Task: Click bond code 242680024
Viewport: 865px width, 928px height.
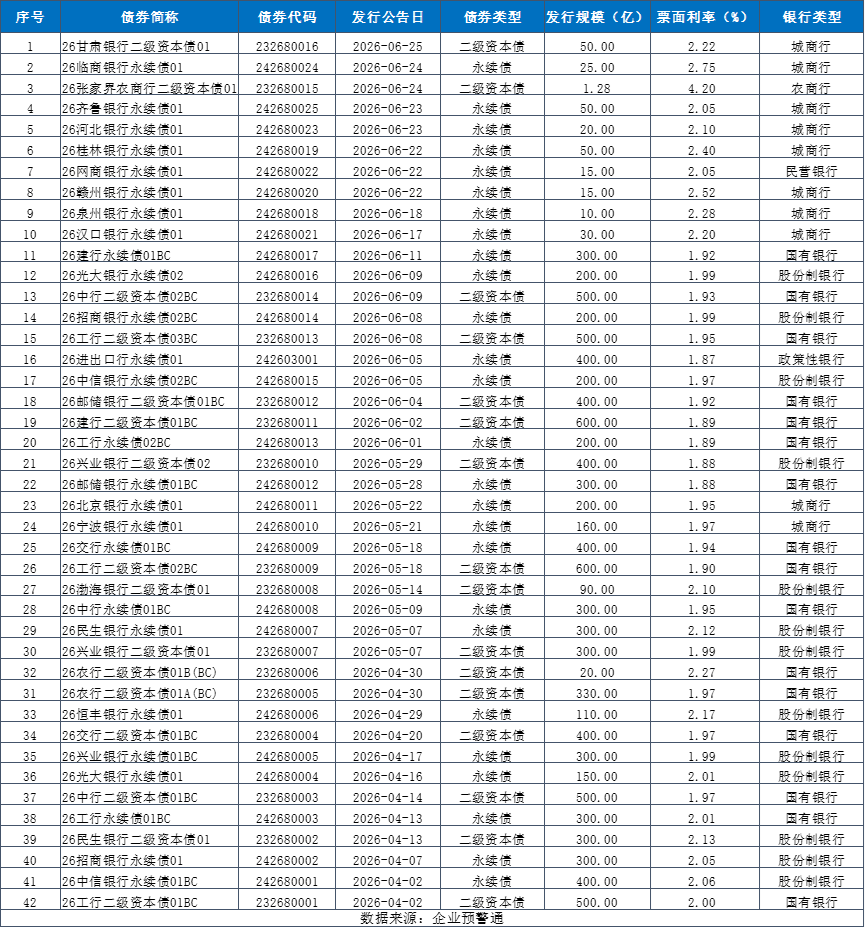Action: pos(287,67)
